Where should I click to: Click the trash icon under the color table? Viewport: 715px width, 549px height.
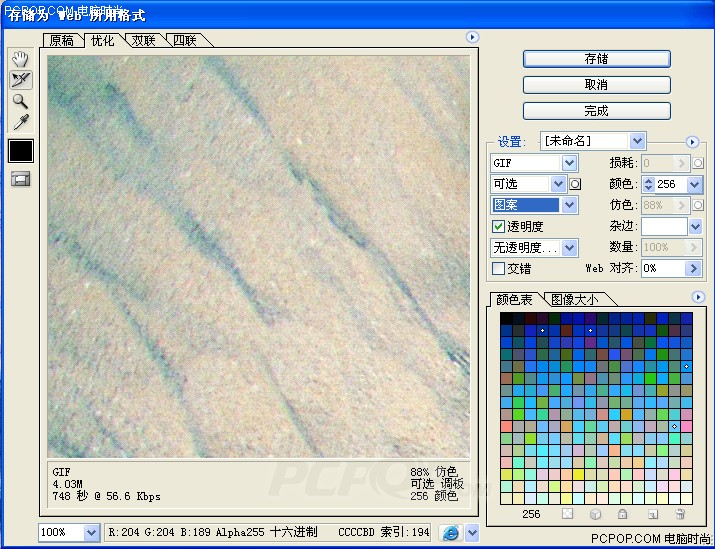[680, 514]
